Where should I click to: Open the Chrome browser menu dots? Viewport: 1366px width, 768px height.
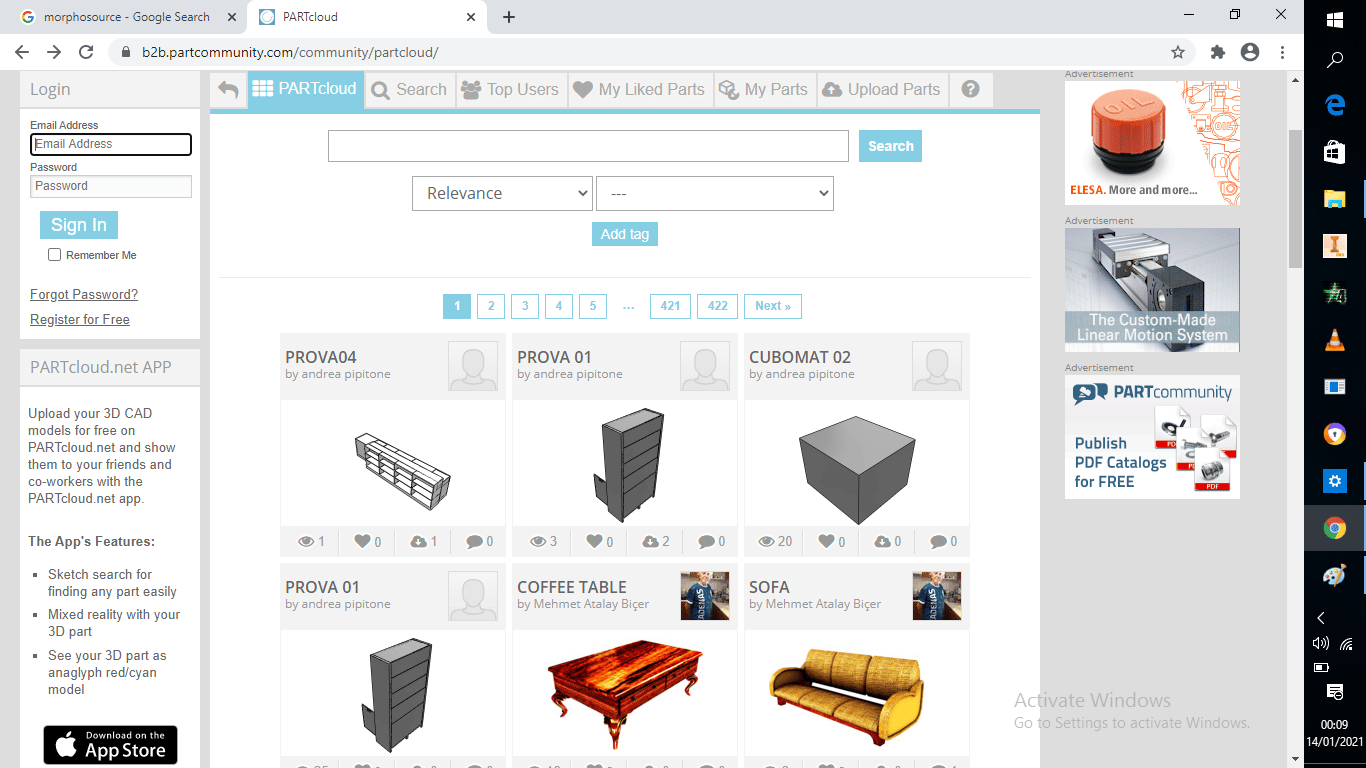pos(1283,51)
